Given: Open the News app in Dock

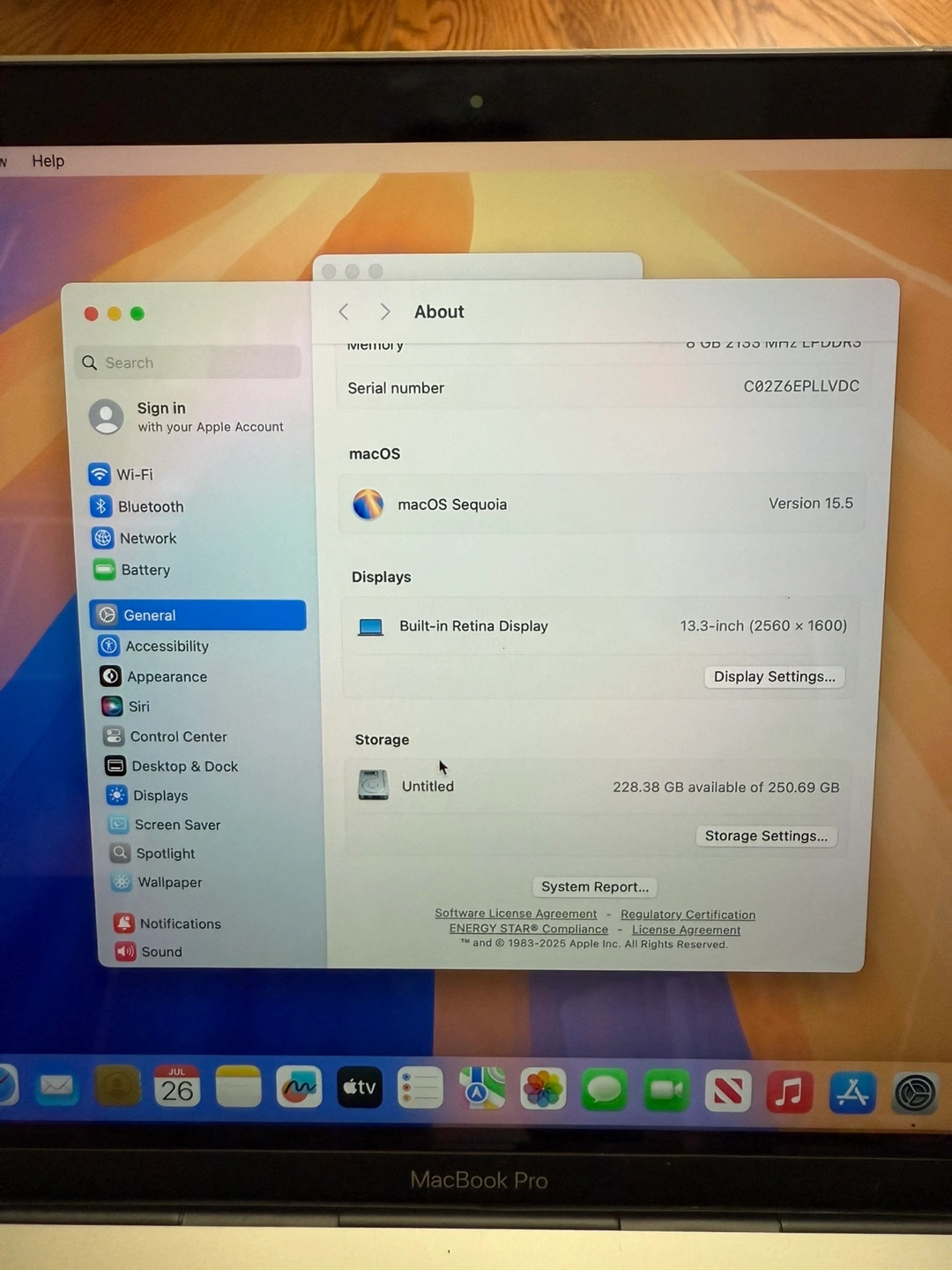Looking at the screenshot, I should click(728, 1091).
